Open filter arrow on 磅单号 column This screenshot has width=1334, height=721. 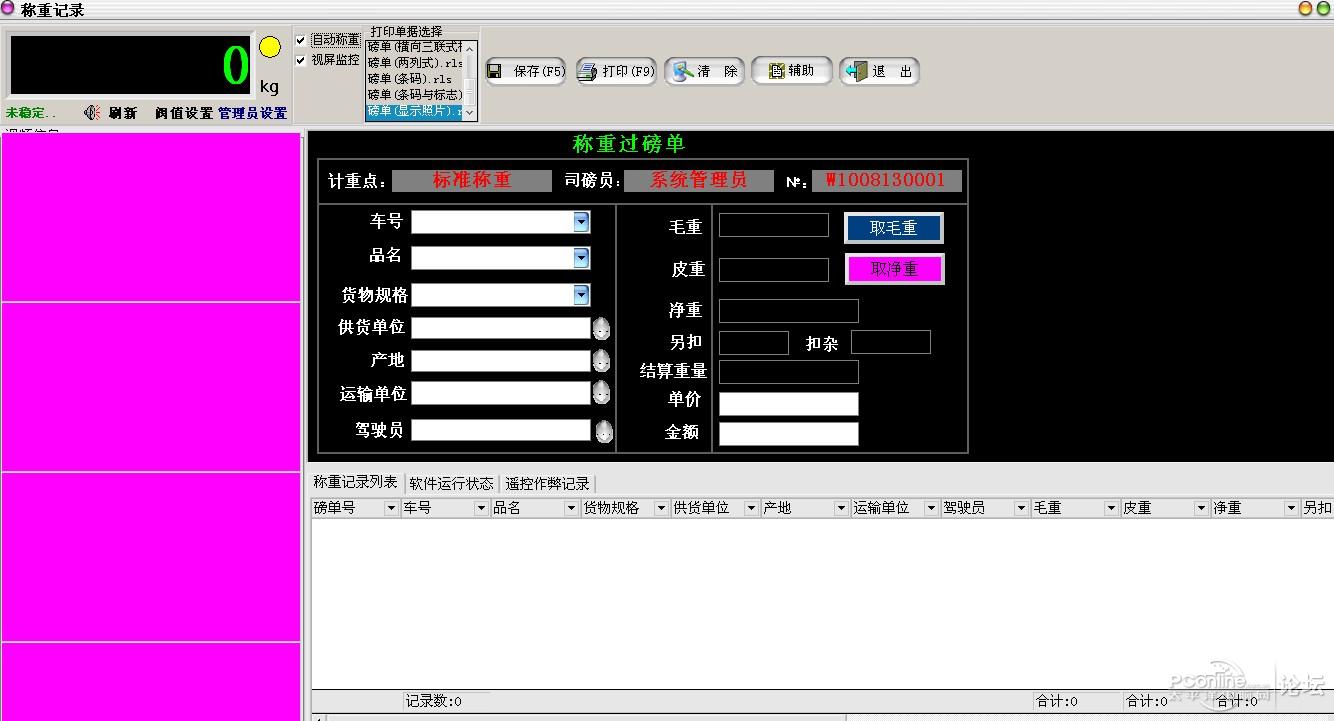[391, 508]
